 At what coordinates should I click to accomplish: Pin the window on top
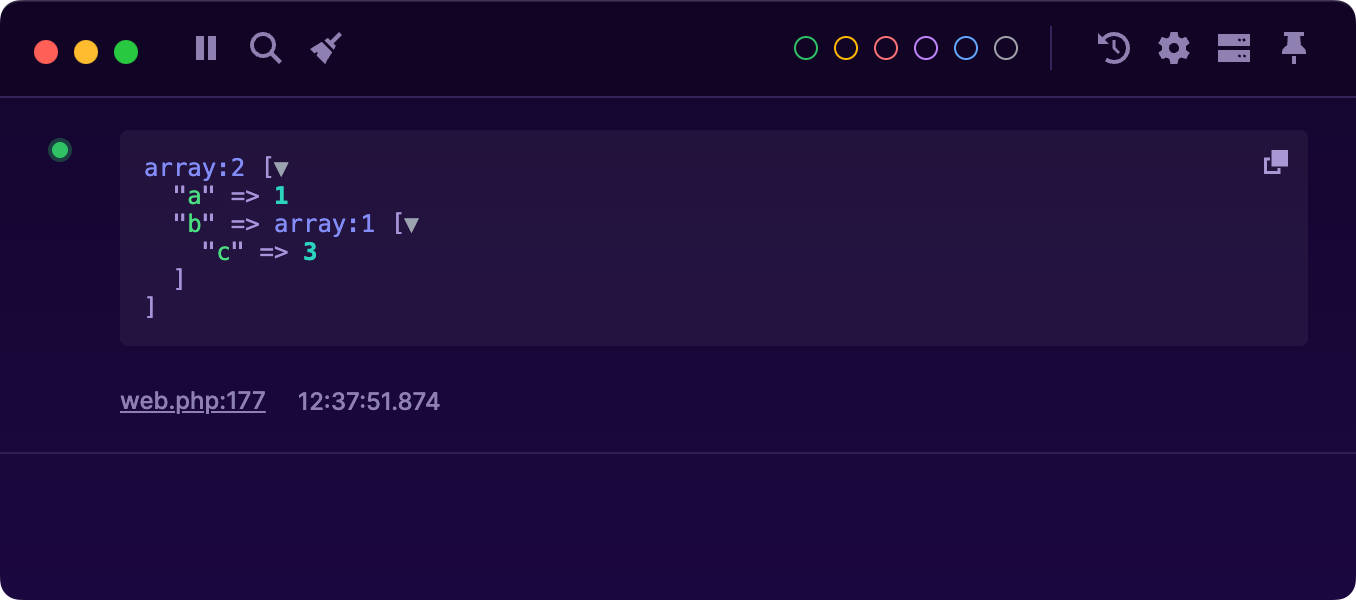pyautogui.click(x=1294, y=46)
